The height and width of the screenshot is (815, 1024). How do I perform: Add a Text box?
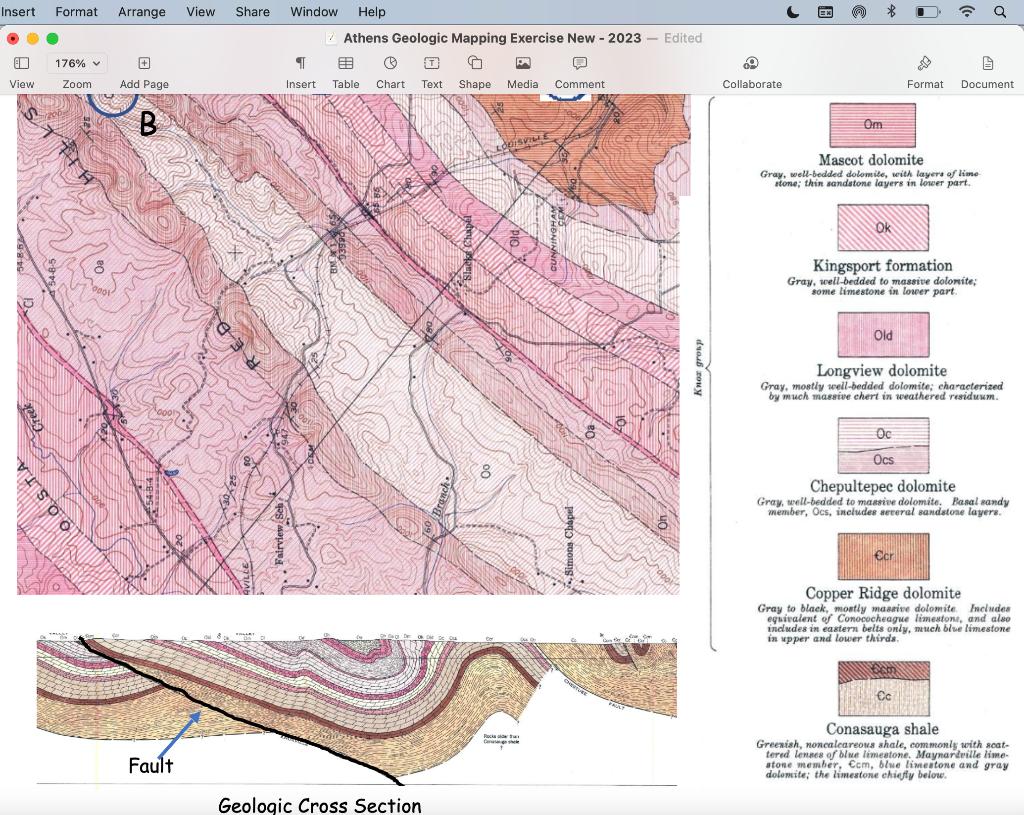click(x=431, y=70)
